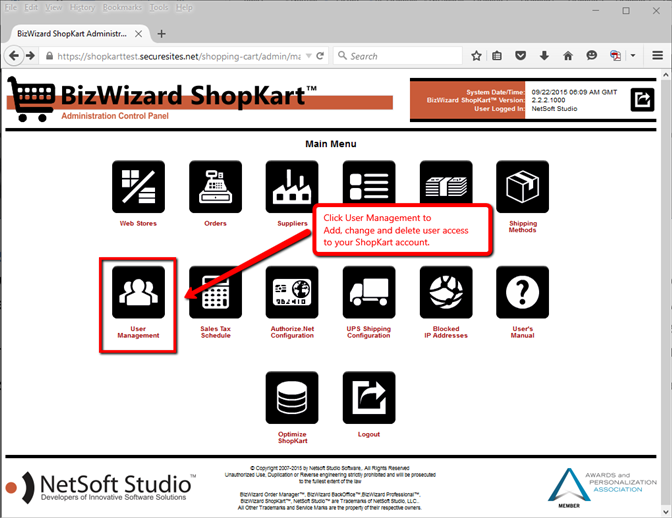Show bookmarks list icon in toolbar

pos(497,56)
